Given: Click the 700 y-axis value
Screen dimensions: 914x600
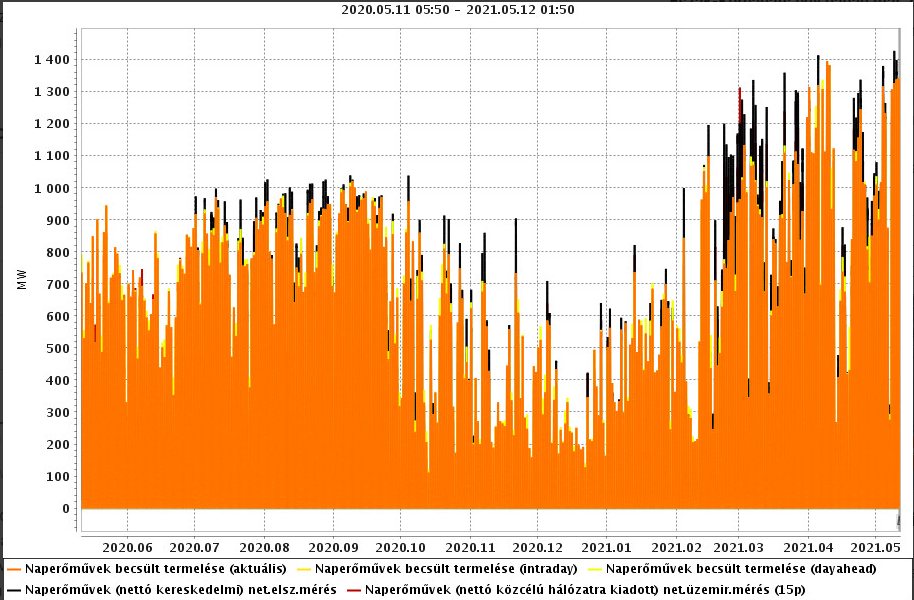Looking at the screenshot, I should tap(59, 284).
